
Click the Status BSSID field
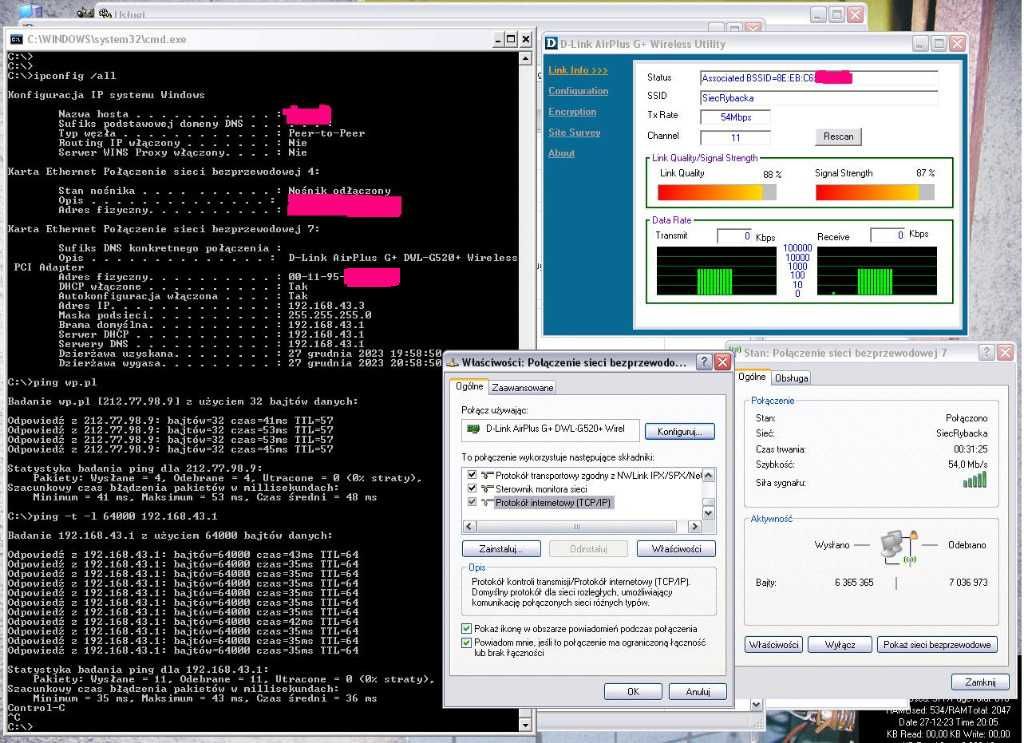pos(819,78)
